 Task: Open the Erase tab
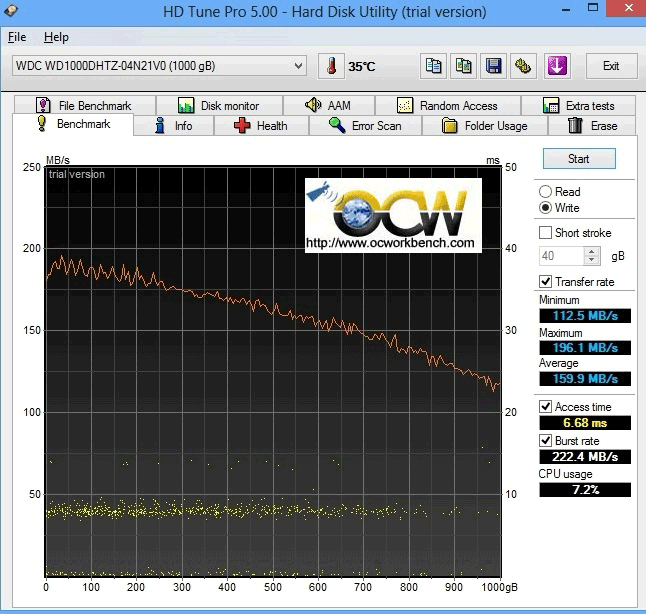(592, 126)
